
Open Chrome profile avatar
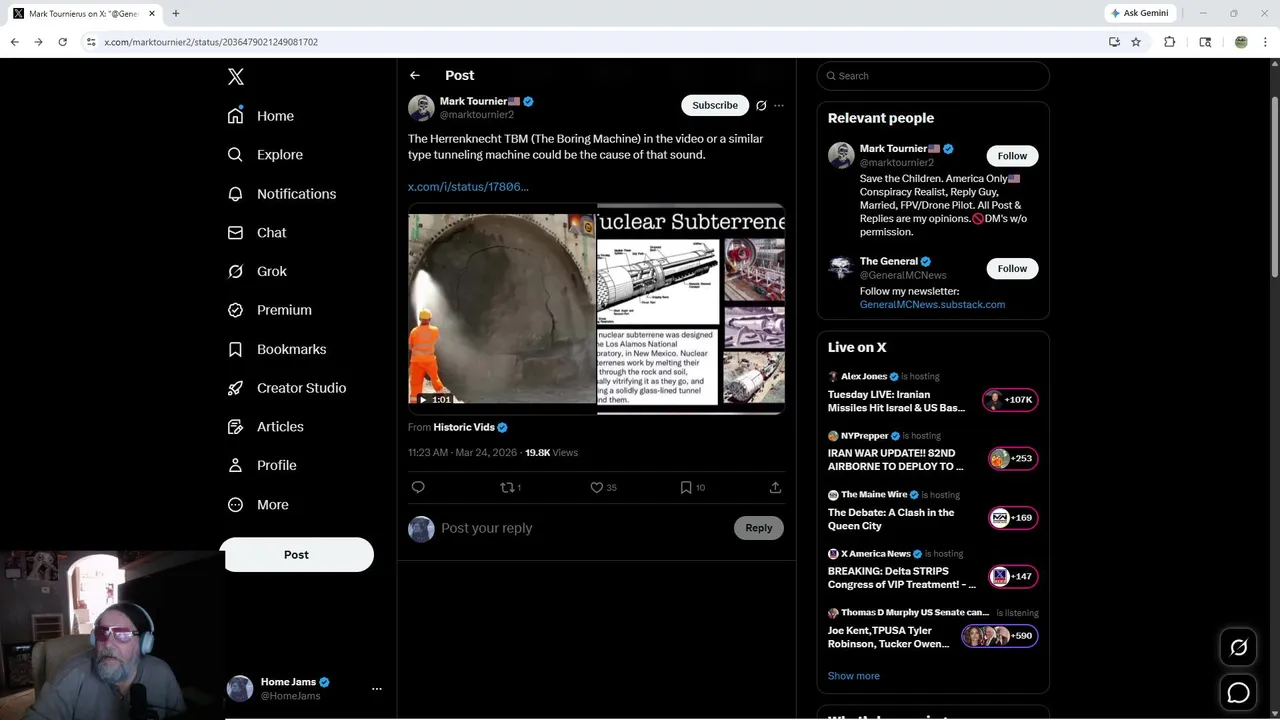pyautogui.click(x=1241, y=42)
